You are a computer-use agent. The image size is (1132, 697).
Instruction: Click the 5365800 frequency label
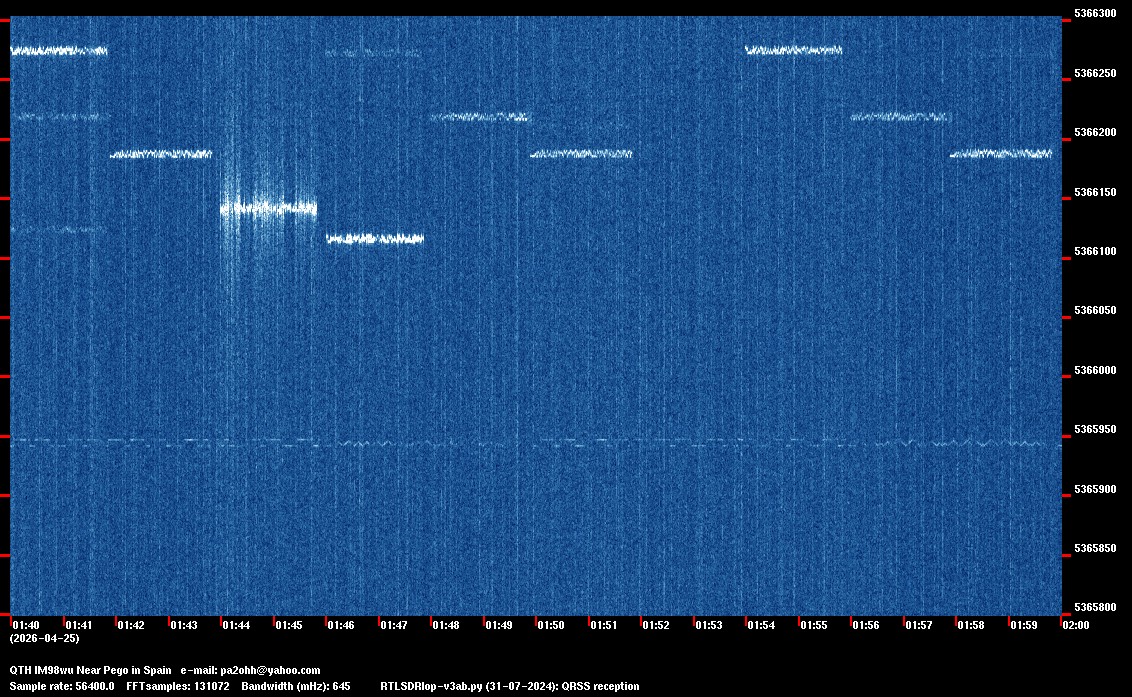[x=1094, y=608]
